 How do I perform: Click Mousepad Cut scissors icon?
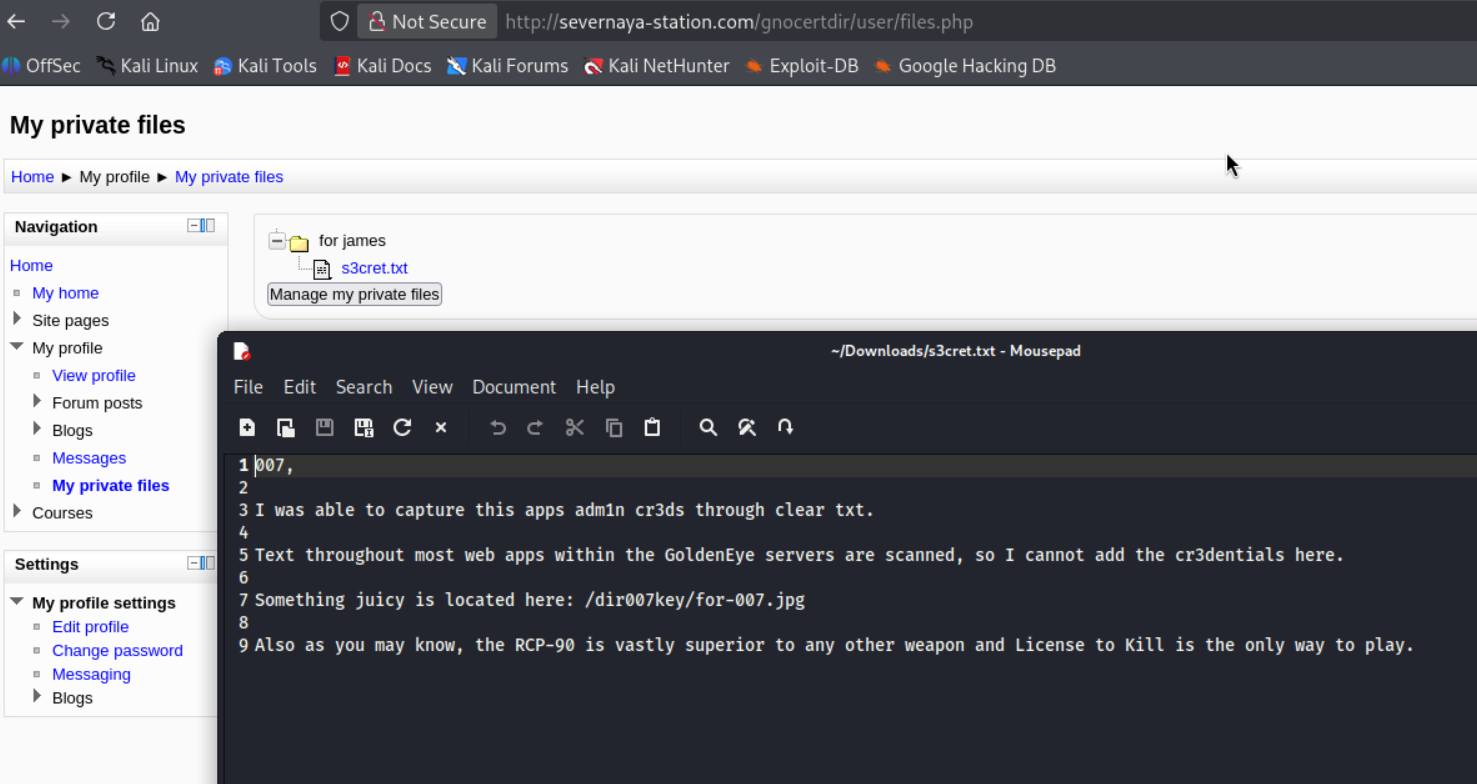tap(574, 428)
